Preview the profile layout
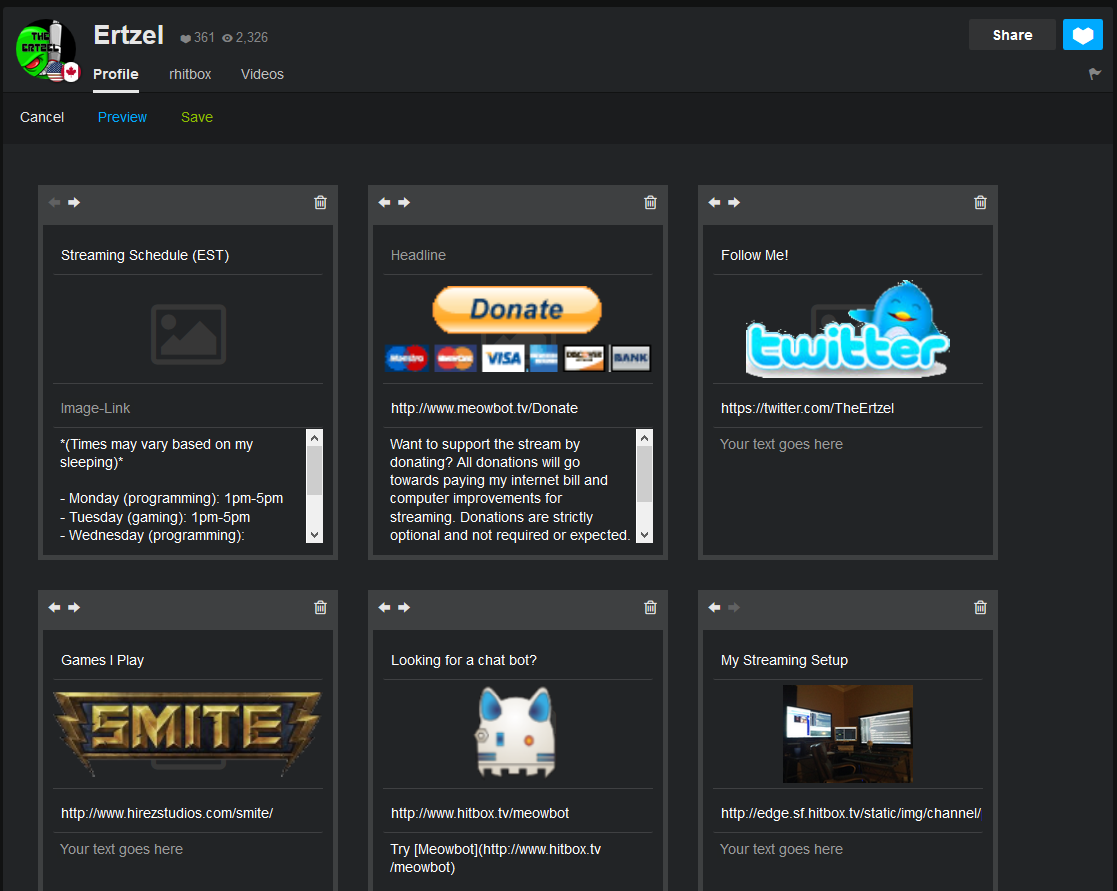This screenshot has height=891, width=1117. 122,117
